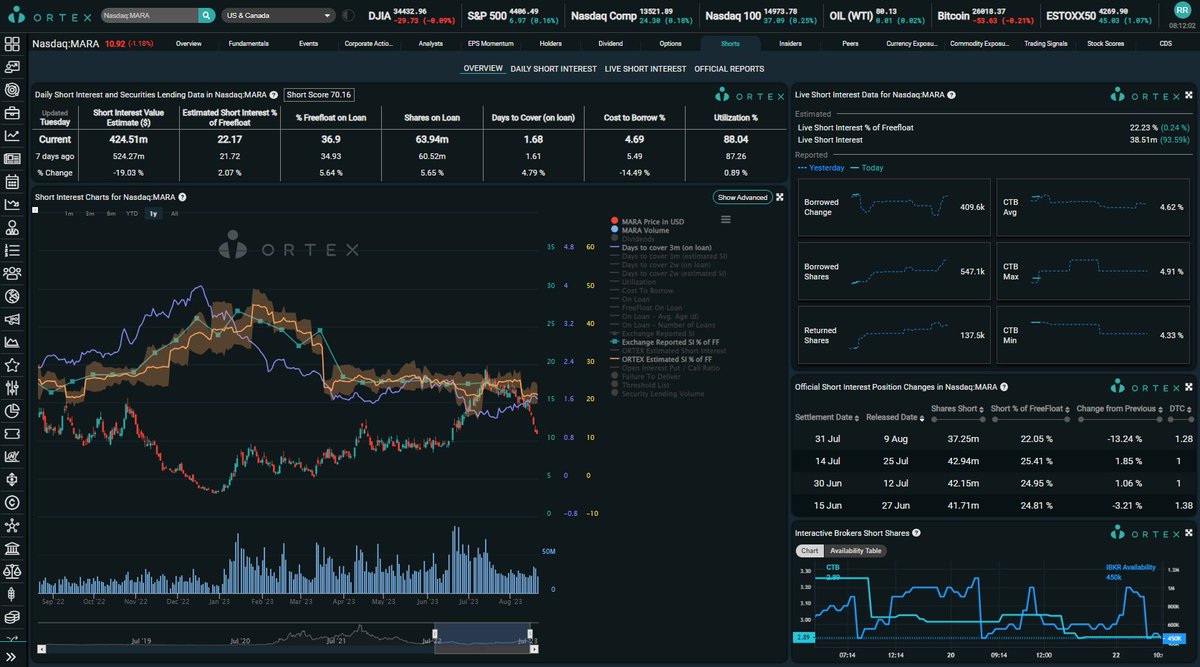The image size is (1200, 667).
Task: Focus the Nasdaq:MARA ticker search field
Action: pos(148,16)
